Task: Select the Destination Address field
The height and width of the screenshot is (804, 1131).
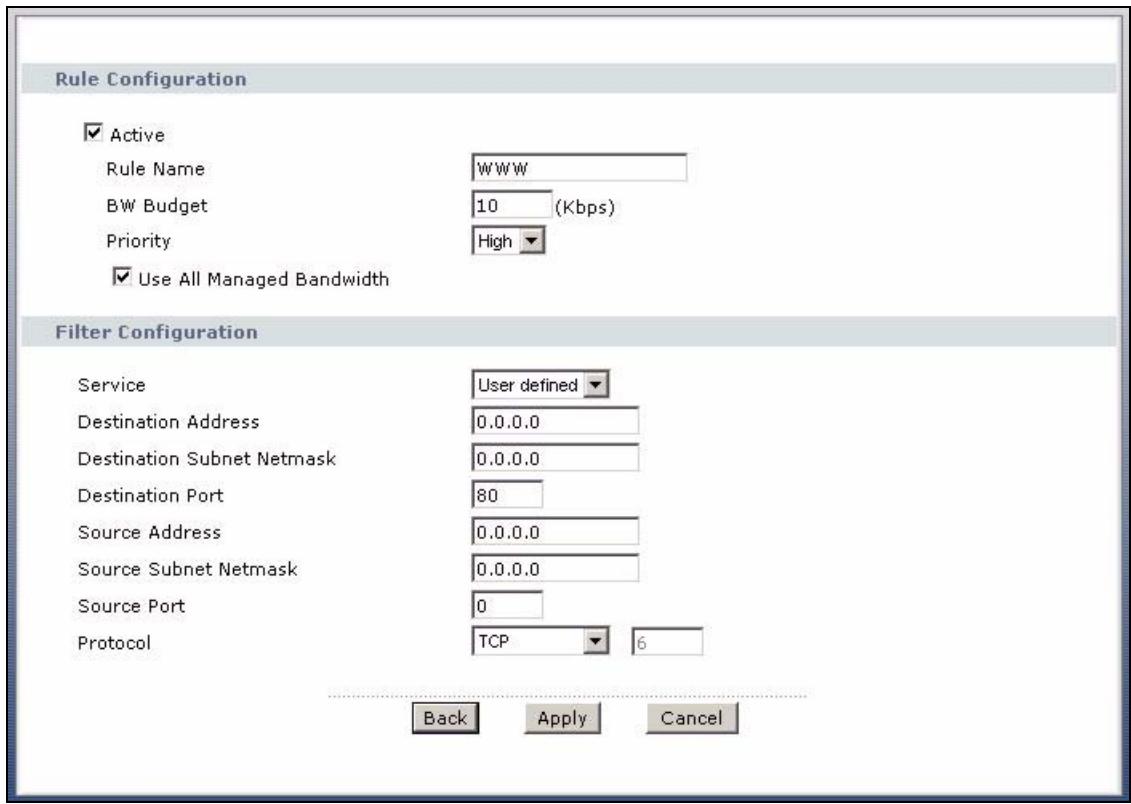Action: 553,421
